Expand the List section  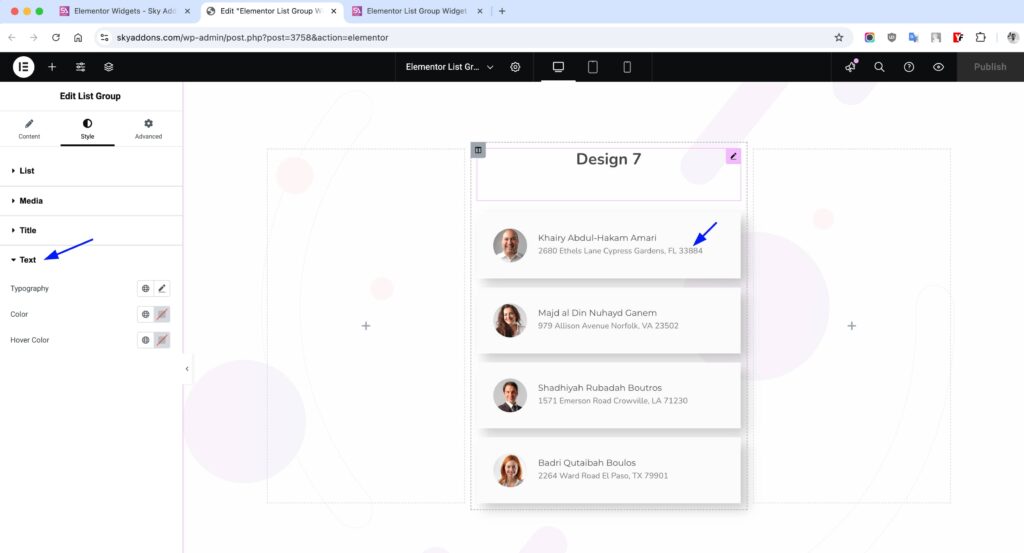coord(91,170)
